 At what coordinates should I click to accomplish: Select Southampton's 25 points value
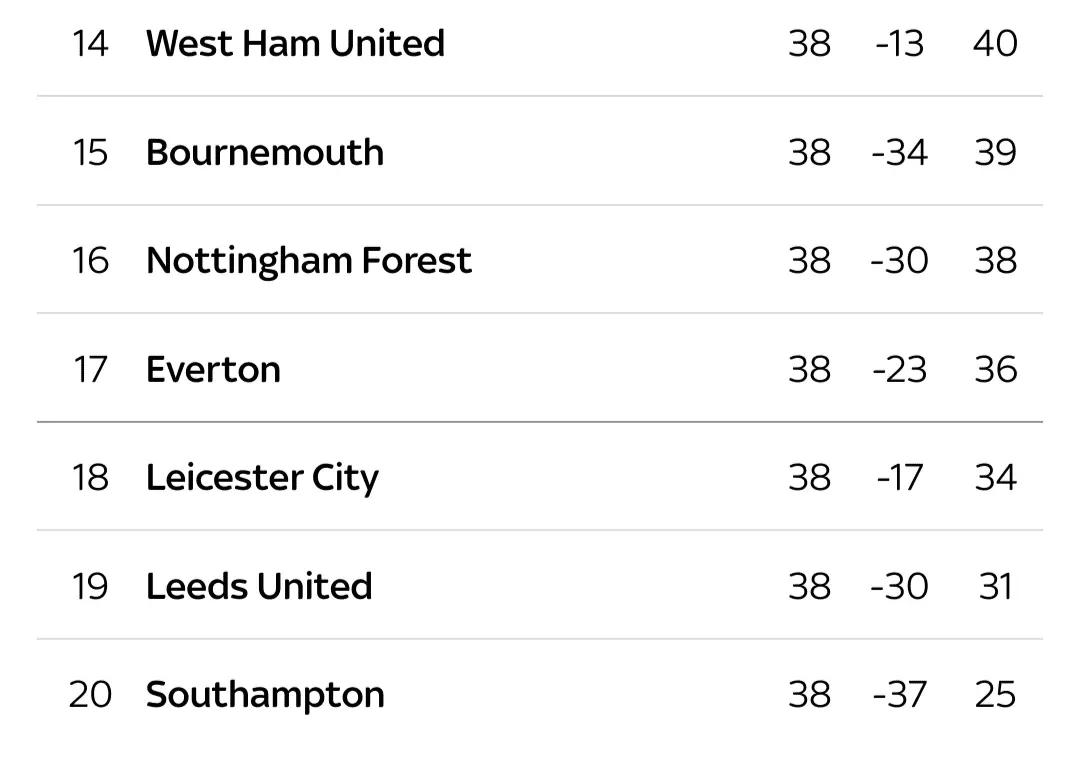(995, 694)
